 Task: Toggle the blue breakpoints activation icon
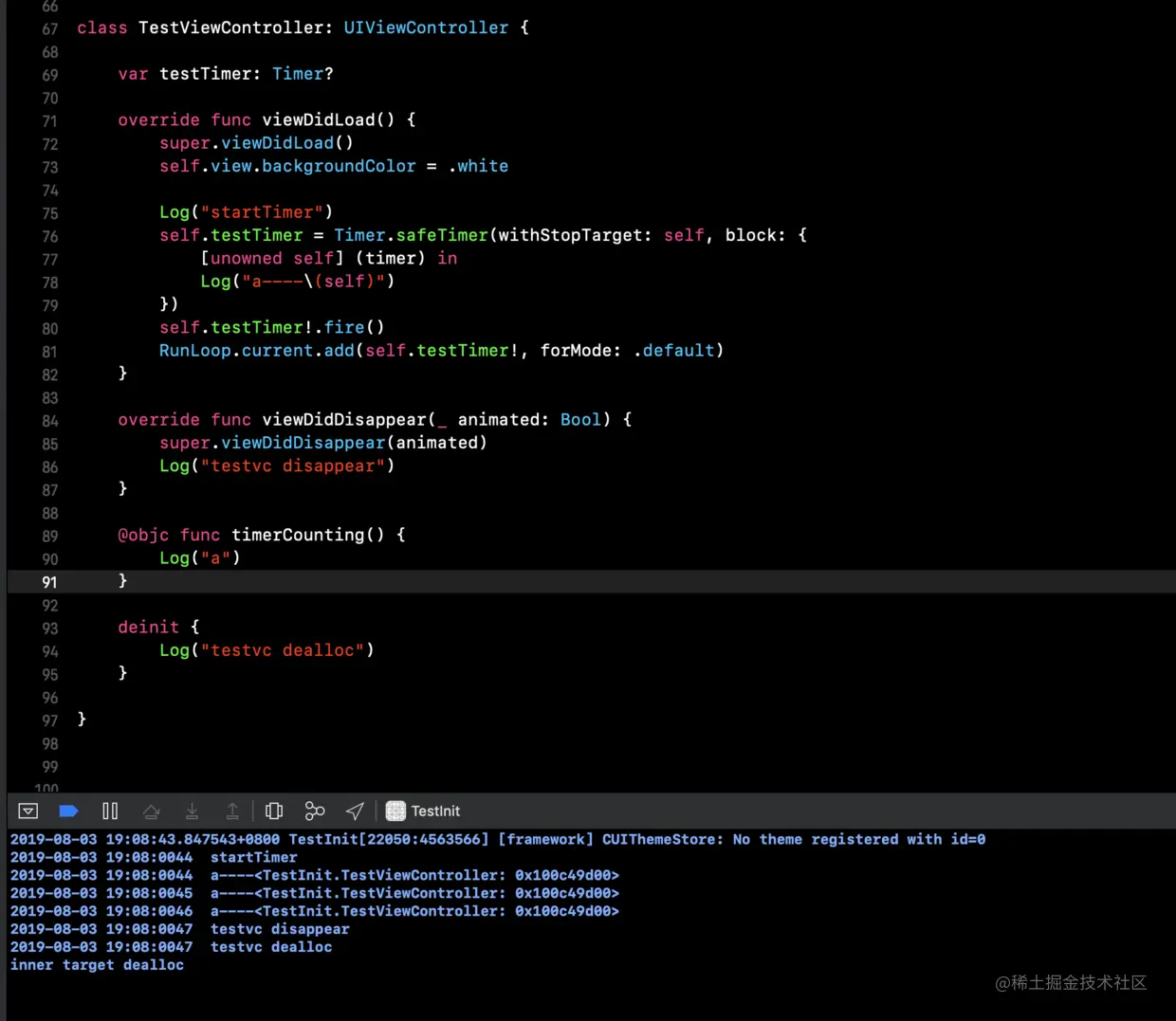[68, 811]
